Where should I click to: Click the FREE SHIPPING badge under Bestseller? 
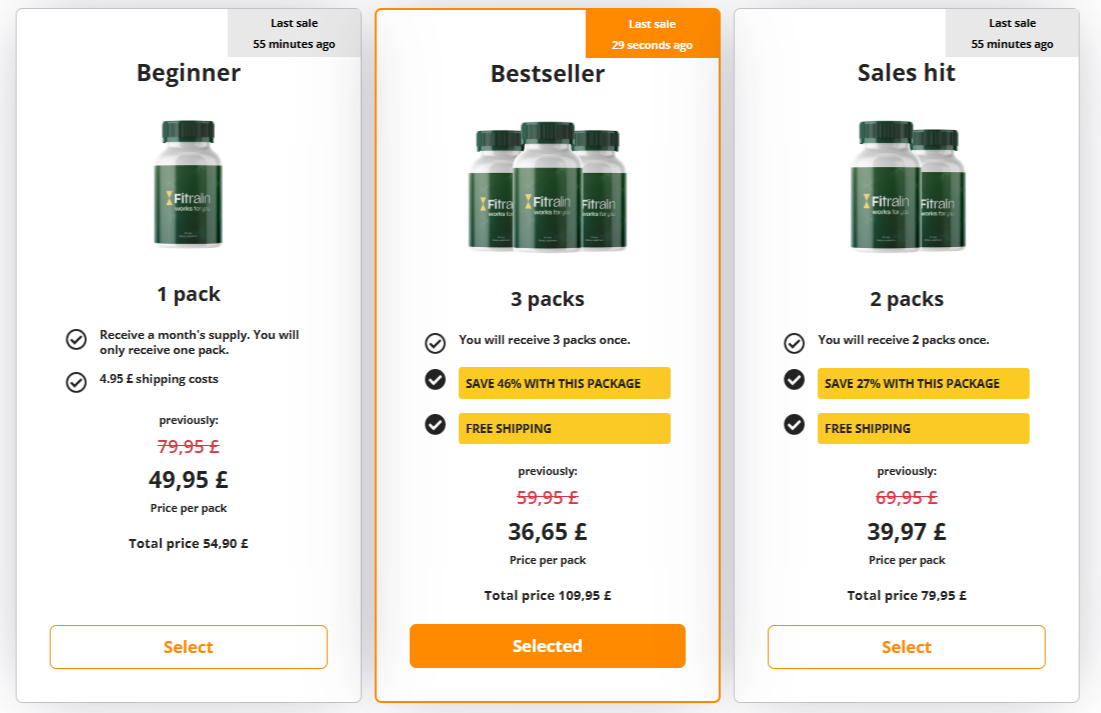(564, 428)
